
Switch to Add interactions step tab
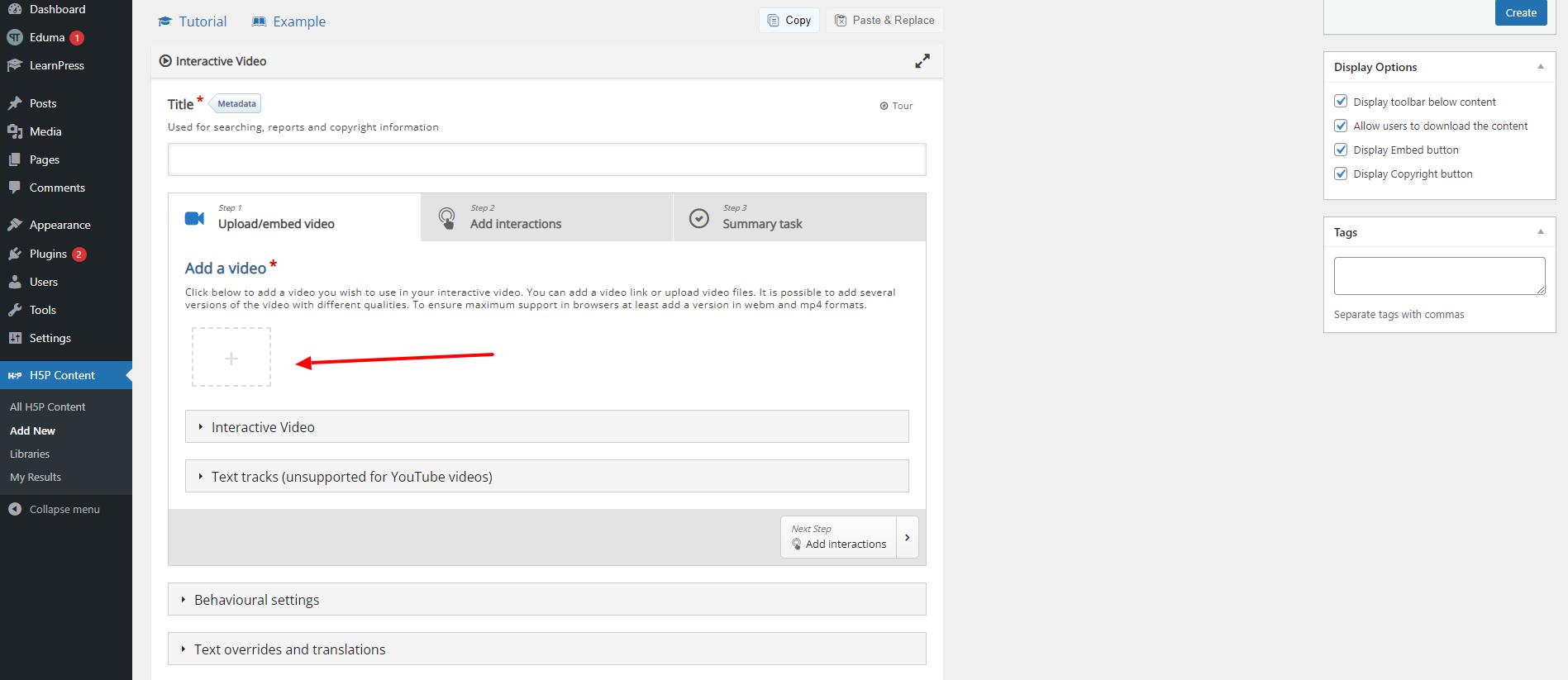click(547, 217)
